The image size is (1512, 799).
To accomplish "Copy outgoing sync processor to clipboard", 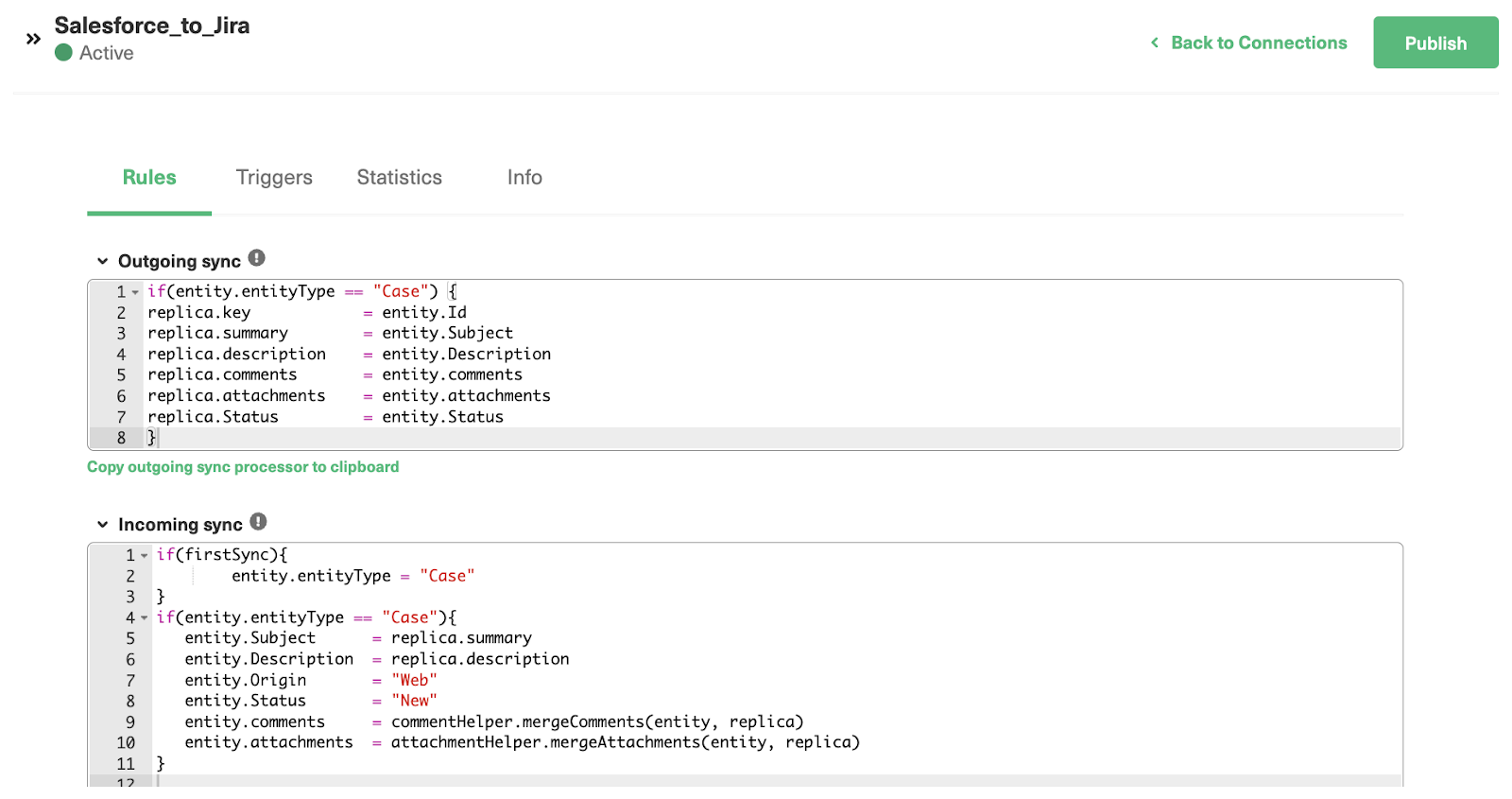I will click(243, 467).
